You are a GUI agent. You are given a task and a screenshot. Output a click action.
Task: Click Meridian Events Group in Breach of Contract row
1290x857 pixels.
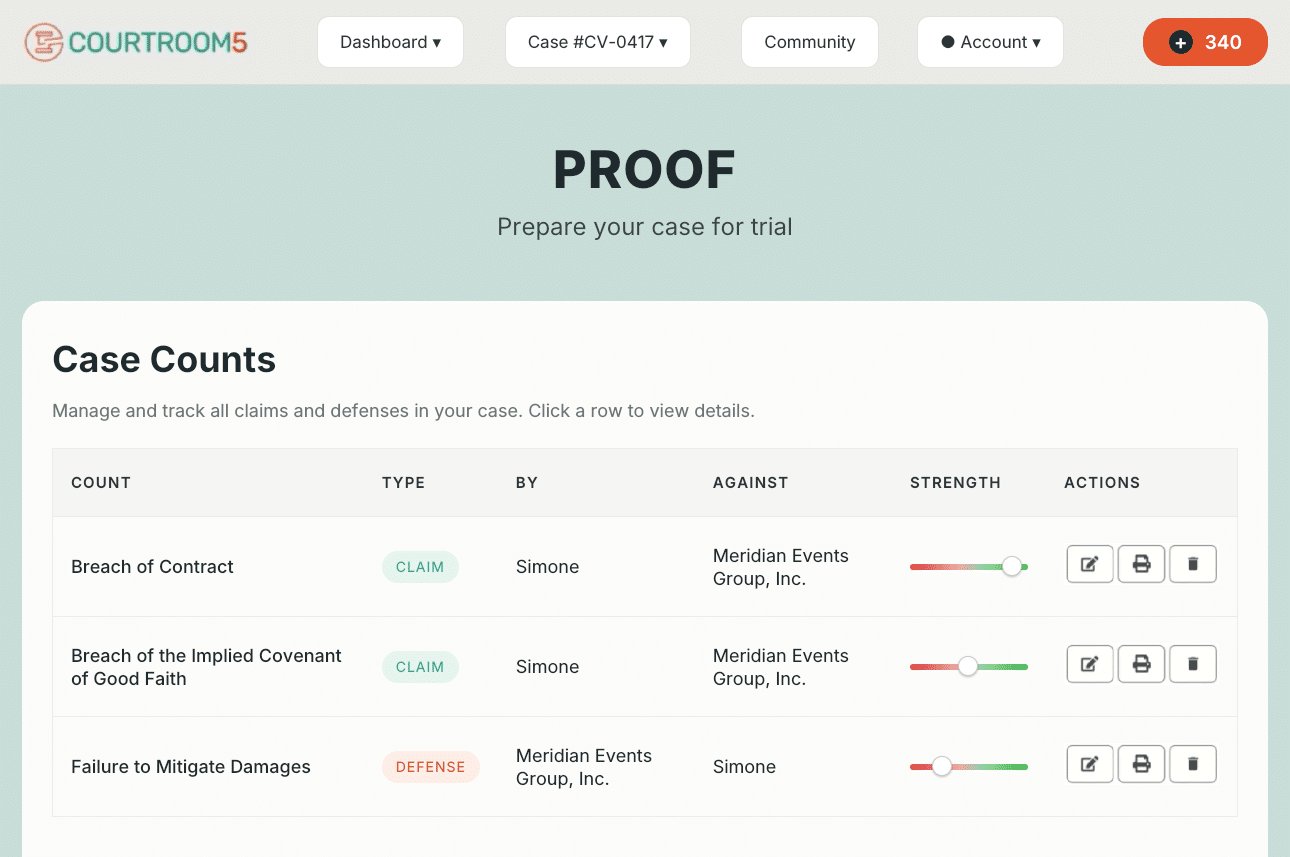[781, 567]
